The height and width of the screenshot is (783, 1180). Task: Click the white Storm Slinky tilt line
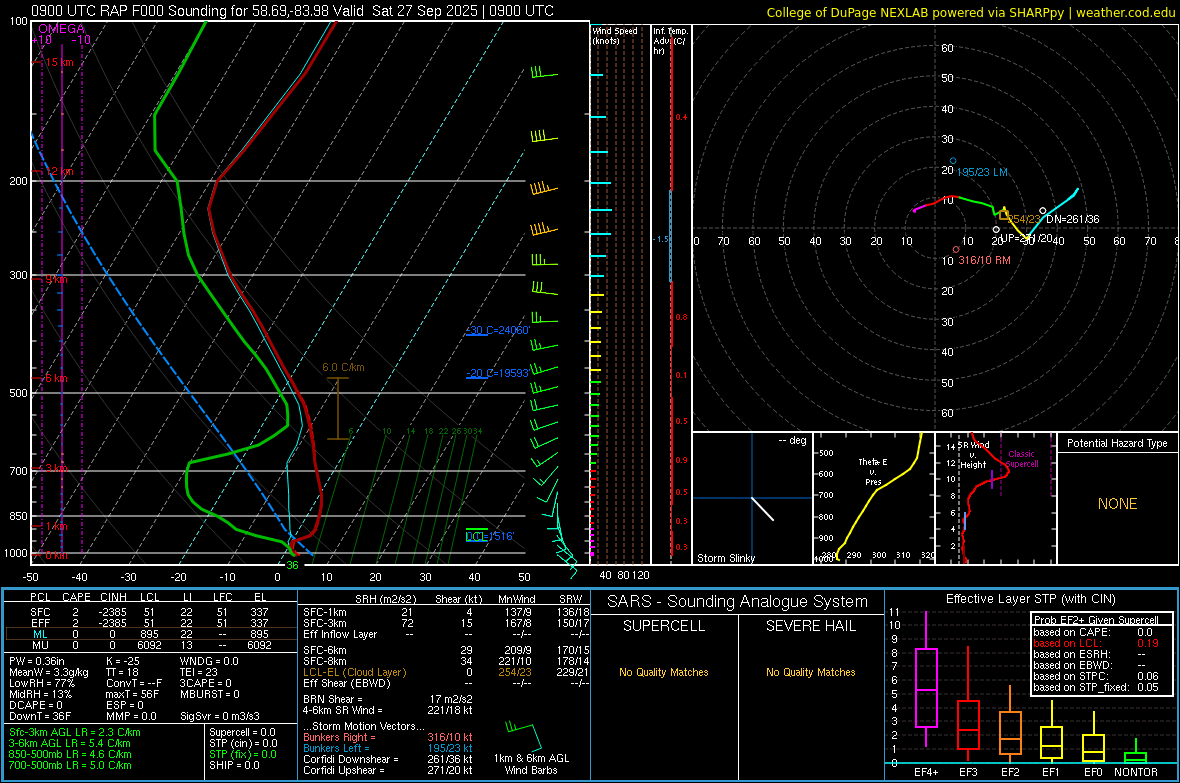click(x=762, y=509)
